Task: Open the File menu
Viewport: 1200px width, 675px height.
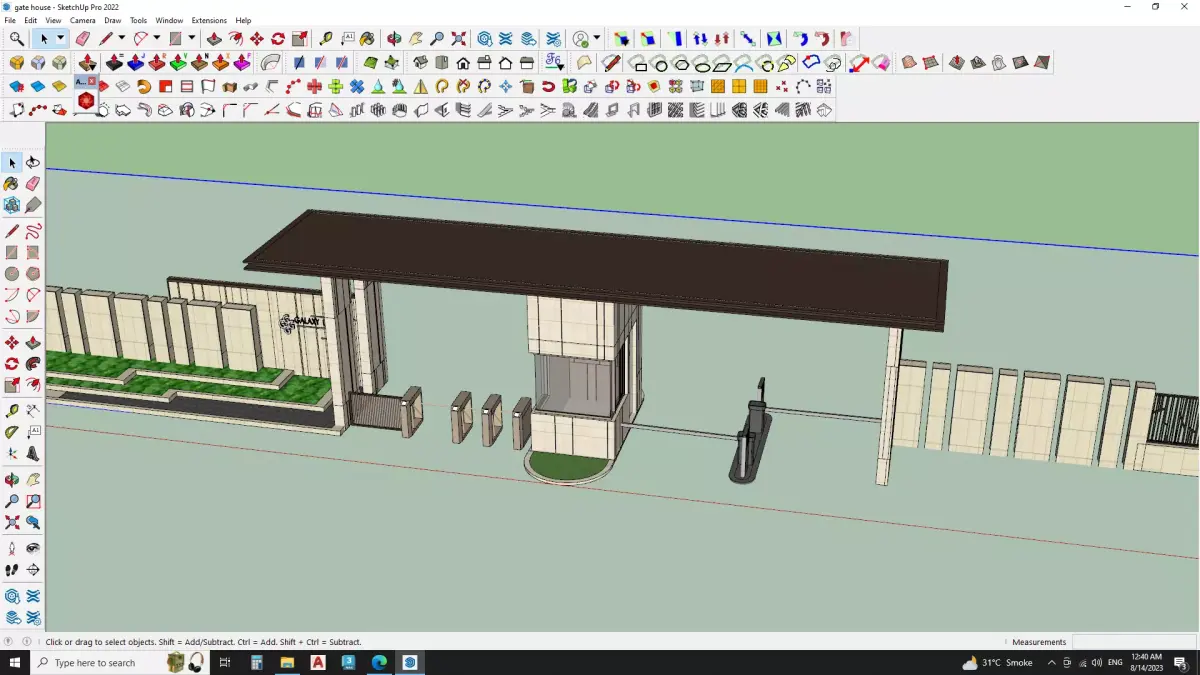Action: click(x=10, y=20)
